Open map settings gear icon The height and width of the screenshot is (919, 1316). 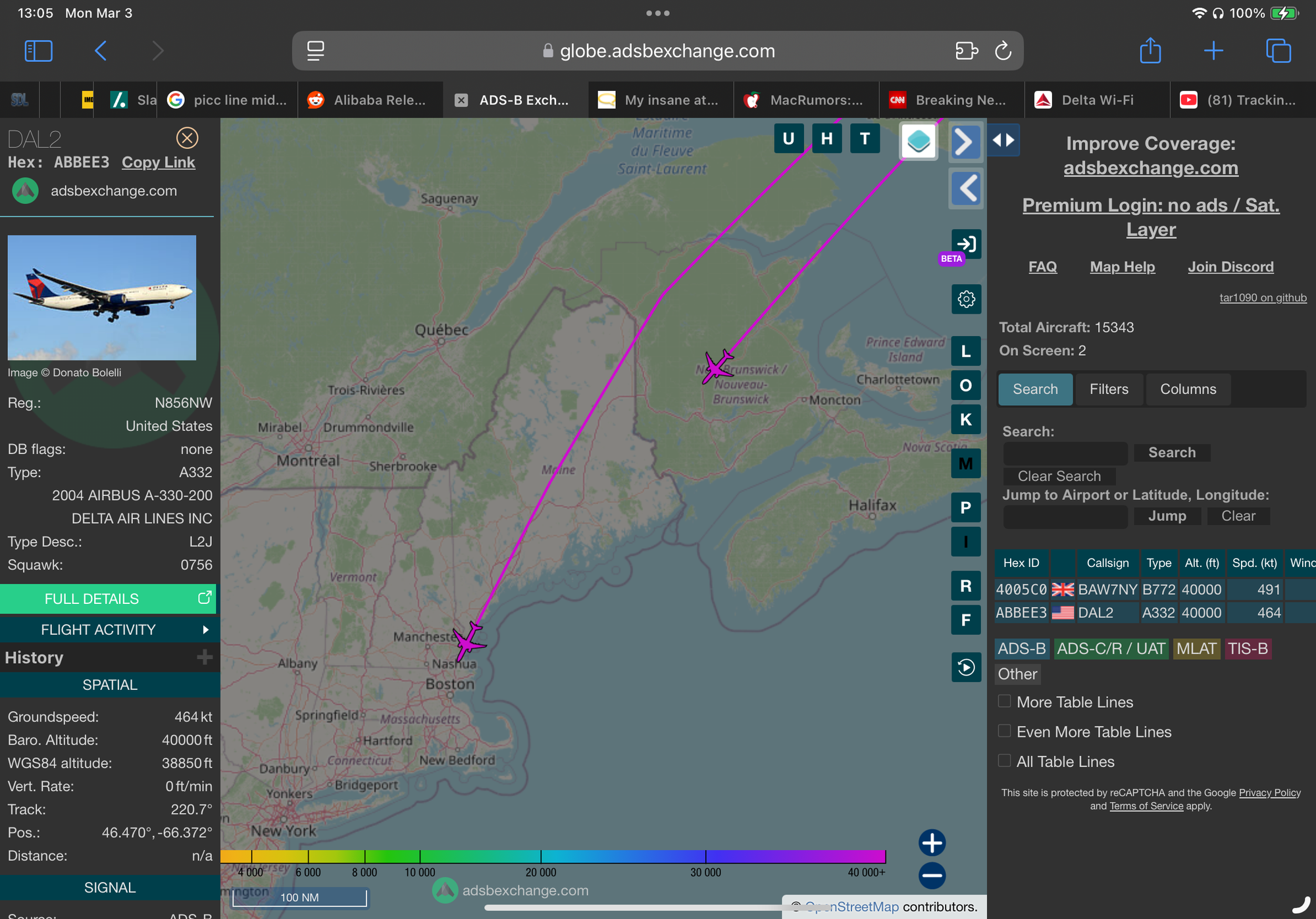click(966, 299)
